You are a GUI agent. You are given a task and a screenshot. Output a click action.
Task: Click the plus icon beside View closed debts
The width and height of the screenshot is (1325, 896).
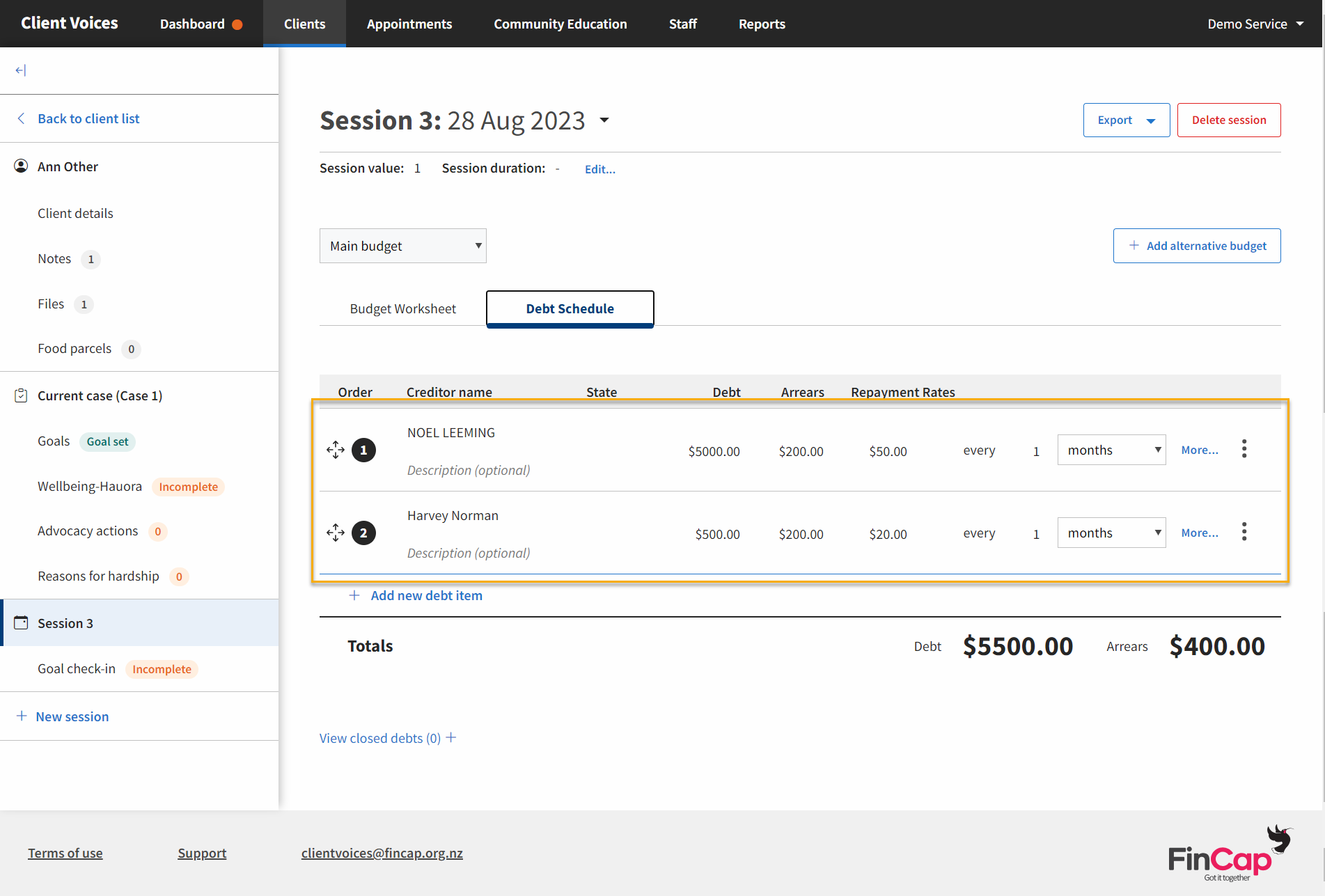coord(451,737)
